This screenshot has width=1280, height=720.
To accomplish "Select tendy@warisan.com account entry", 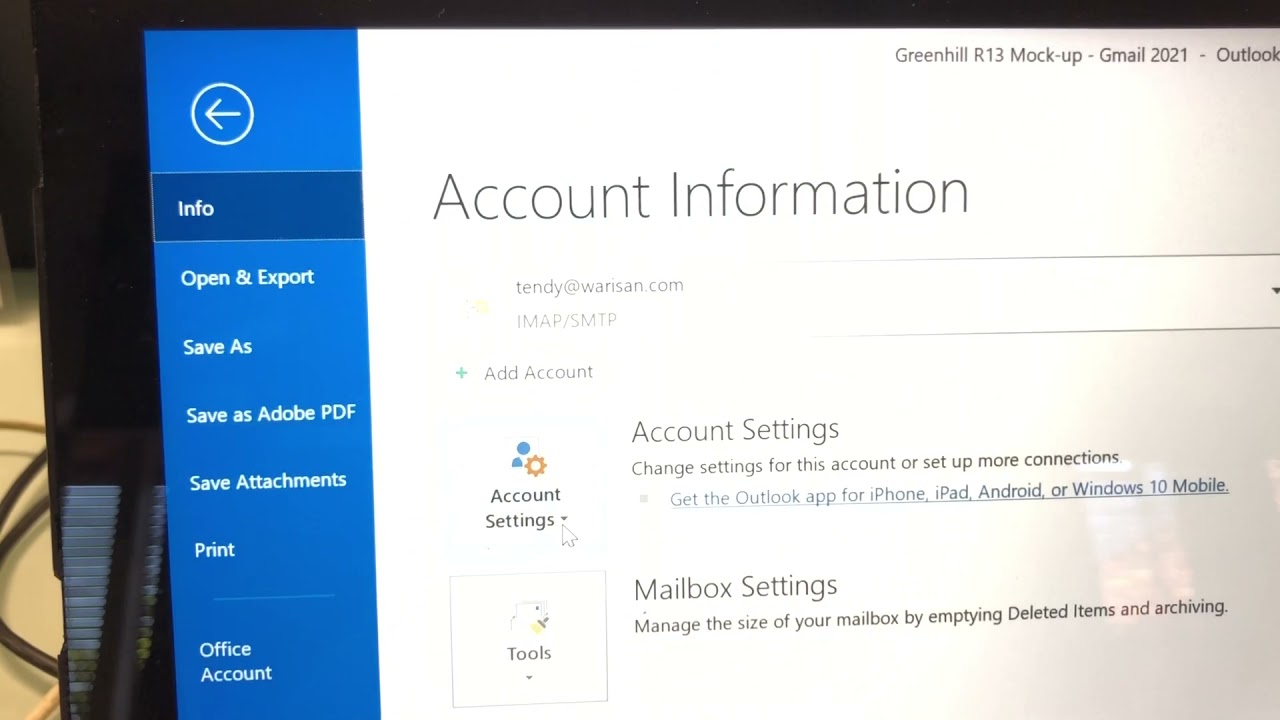I will 600,285.
